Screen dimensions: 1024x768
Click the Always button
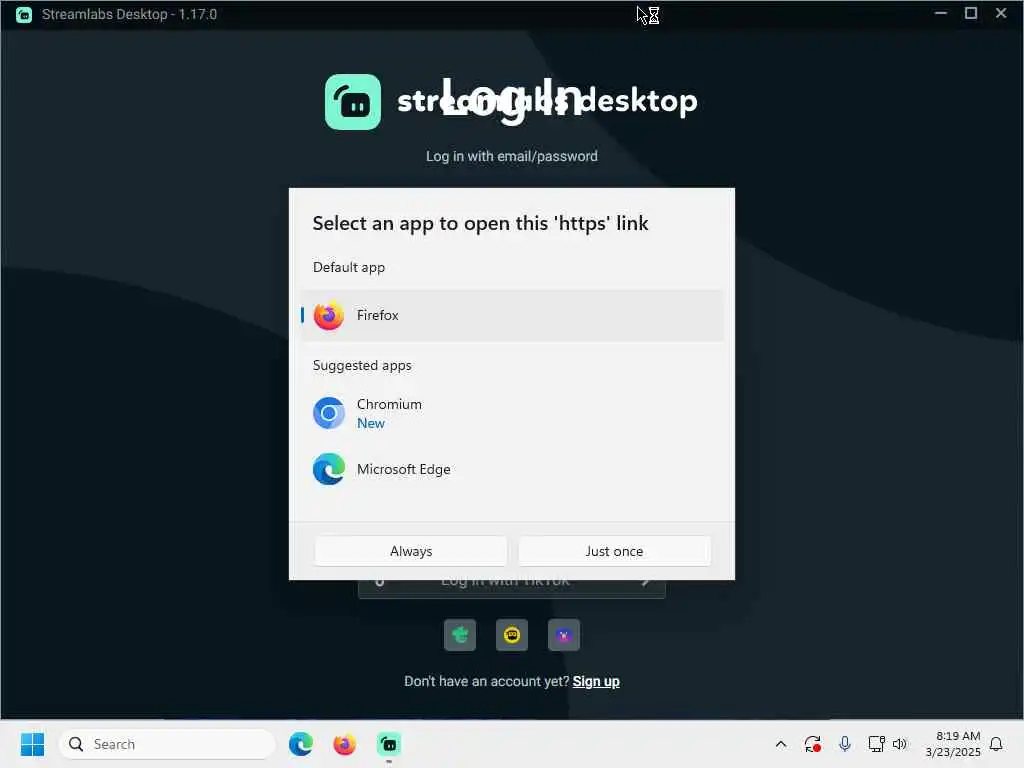coord(411,551)
